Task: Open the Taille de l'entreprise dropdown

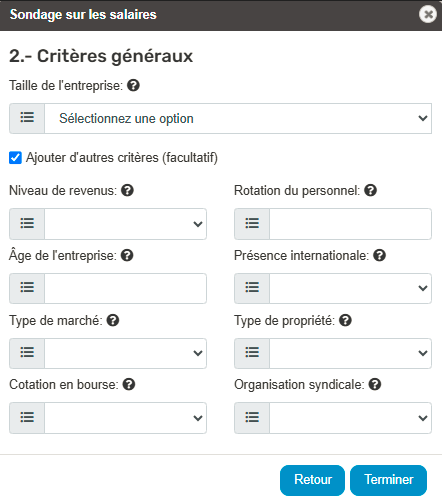Action: coord(238,118)
